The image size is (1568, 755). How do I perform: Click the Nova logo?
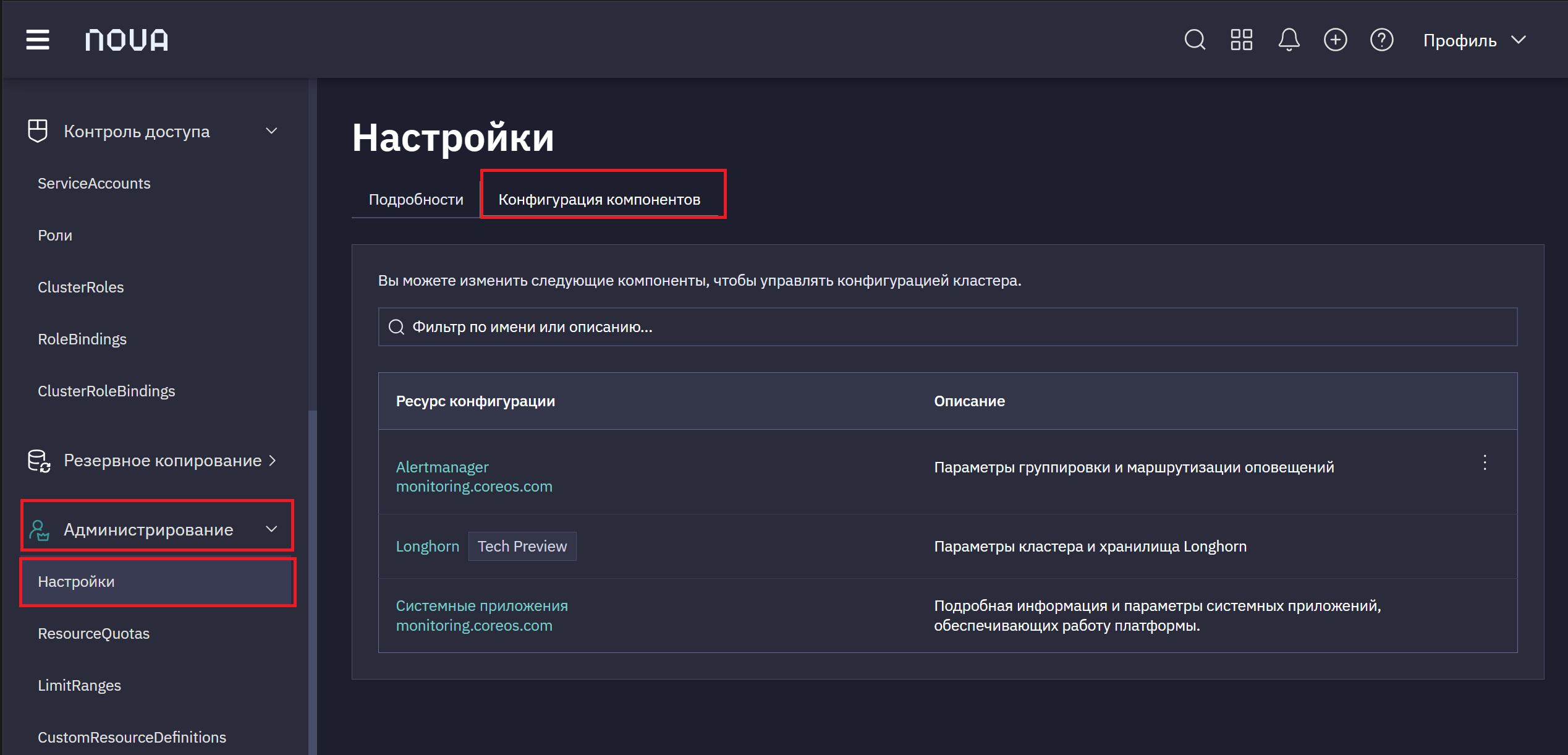tap(127, 40)
